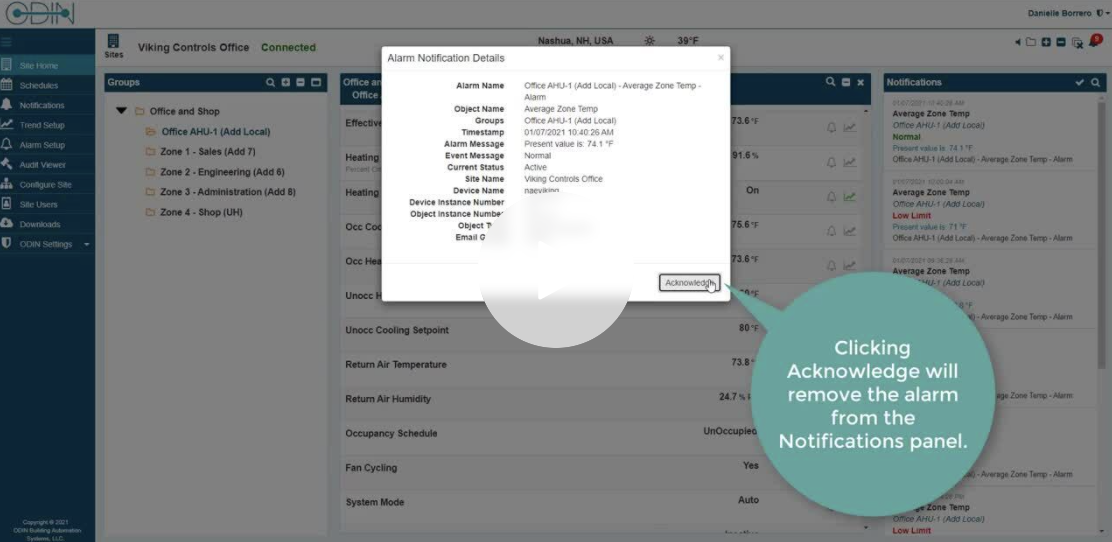This screenshot has width=1112, height=542.
Task: Play the video with the center play button
Action: pyautogui.click(x=555, y=270)
